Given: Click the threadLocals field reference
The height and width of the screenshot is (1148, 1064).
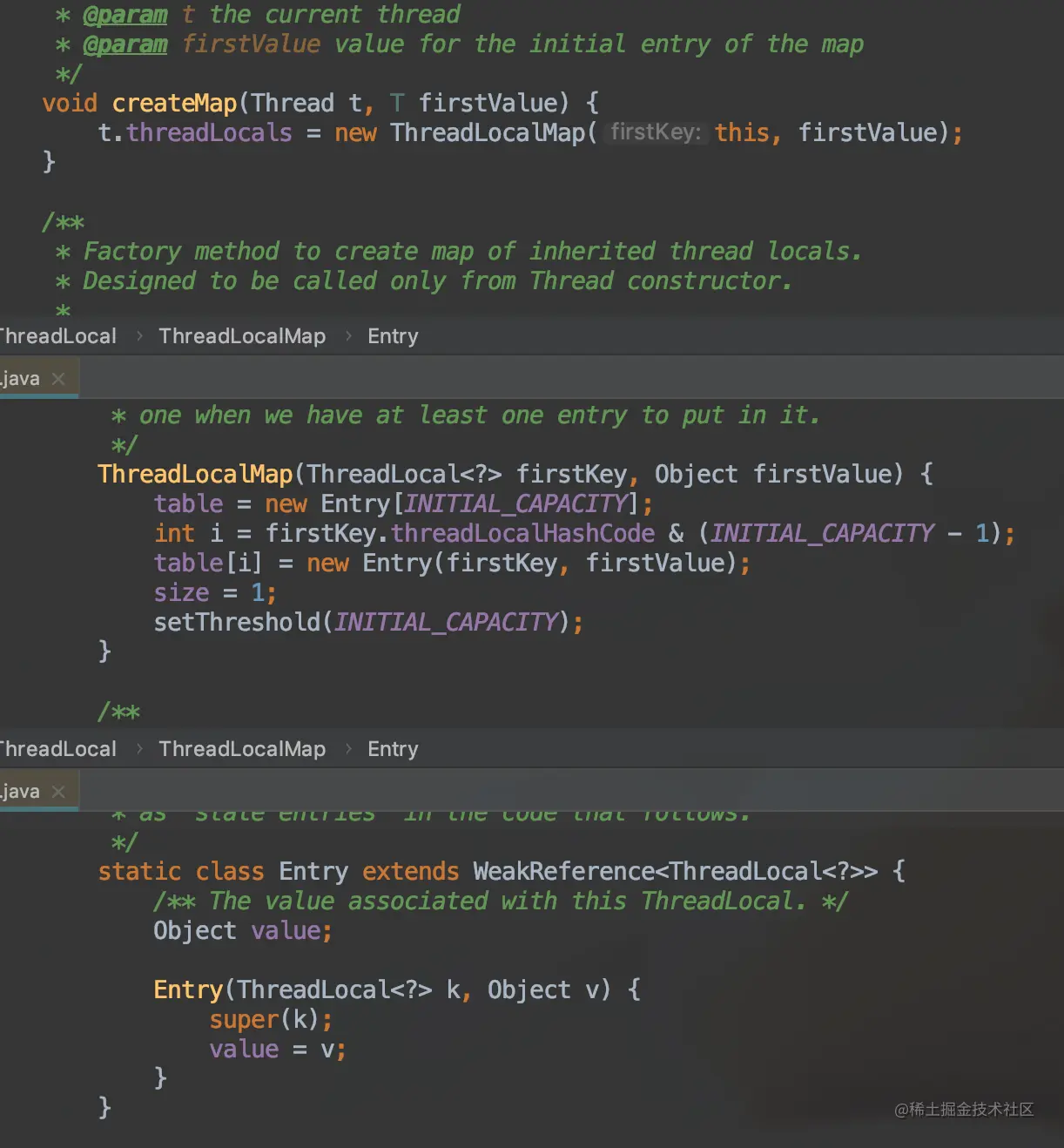Looking at the screenshot, I should click(209, 132).
